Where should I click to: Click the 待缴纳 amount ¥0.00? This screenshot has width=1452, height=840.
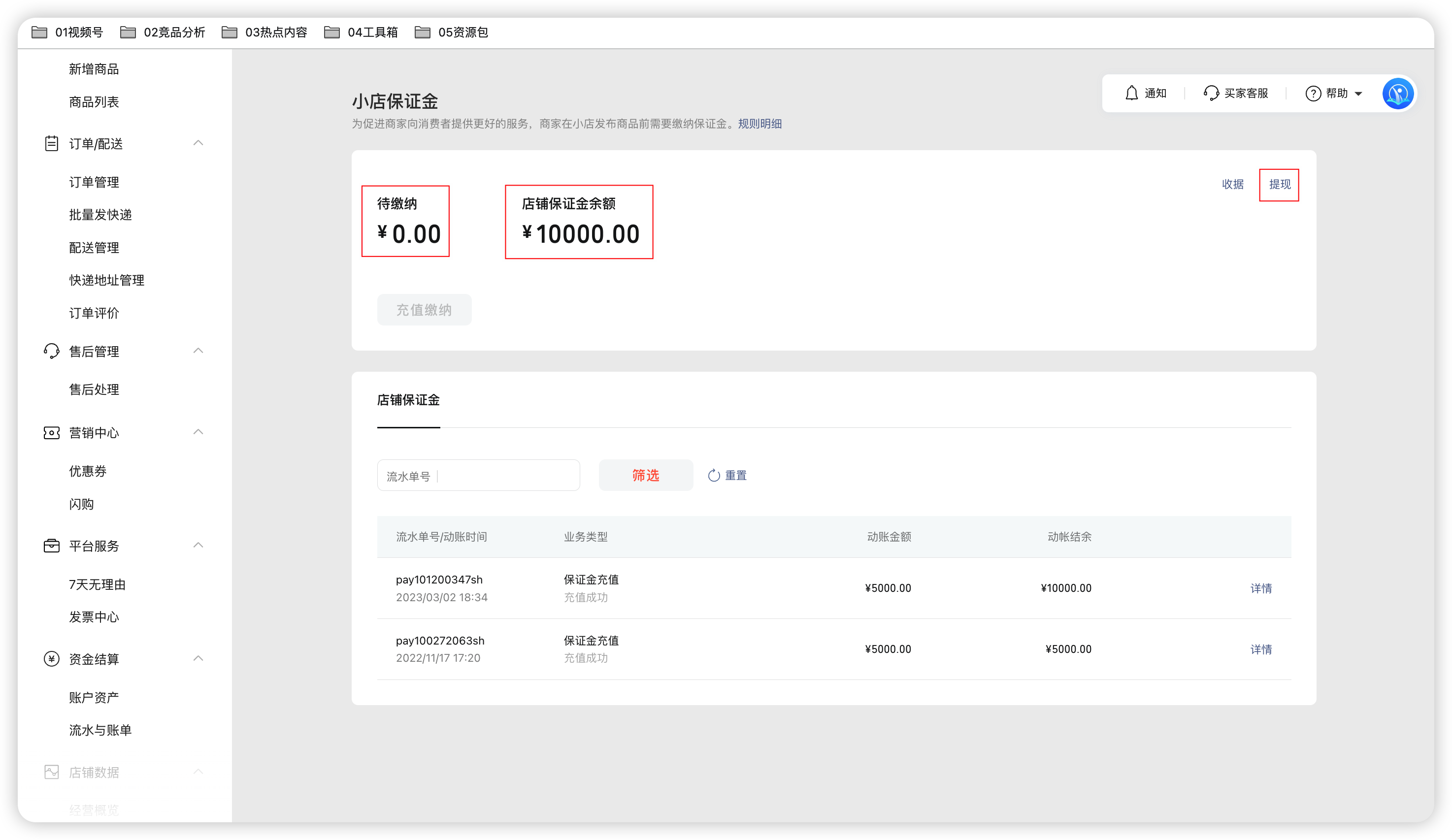[409, 234]
